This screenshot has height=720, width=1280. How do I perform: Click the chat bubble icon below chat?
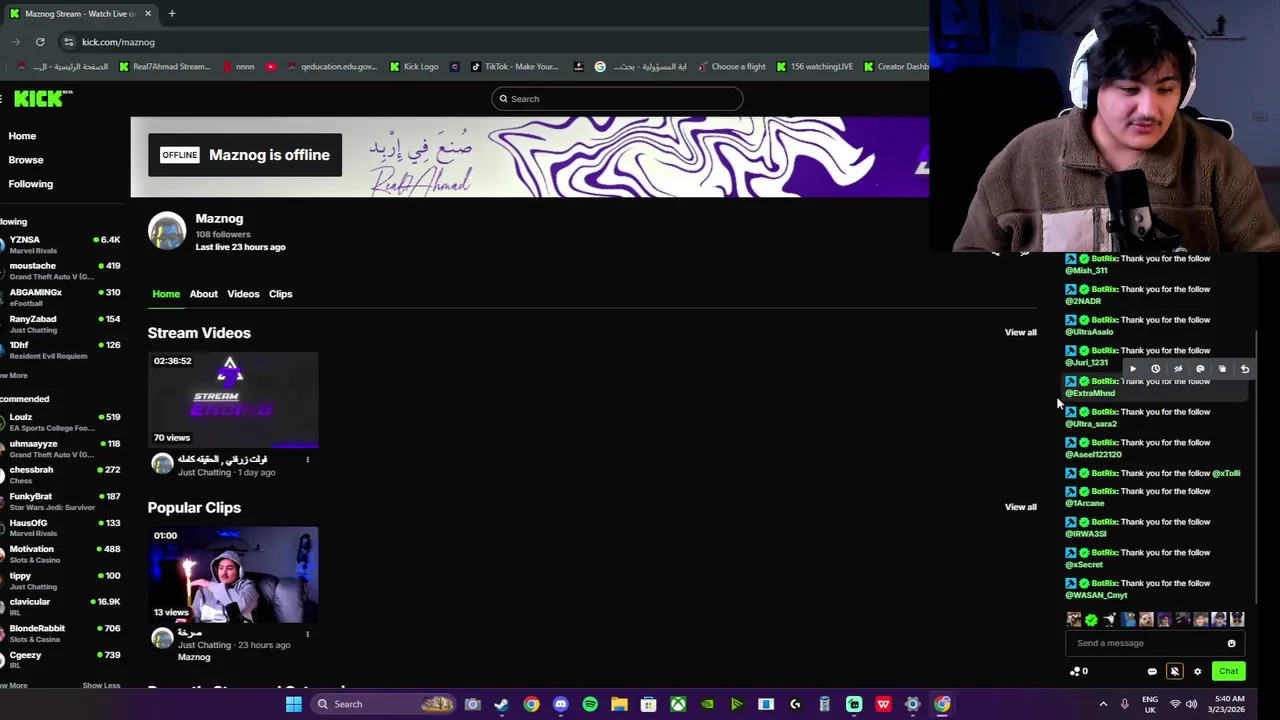click(1152, 672)
